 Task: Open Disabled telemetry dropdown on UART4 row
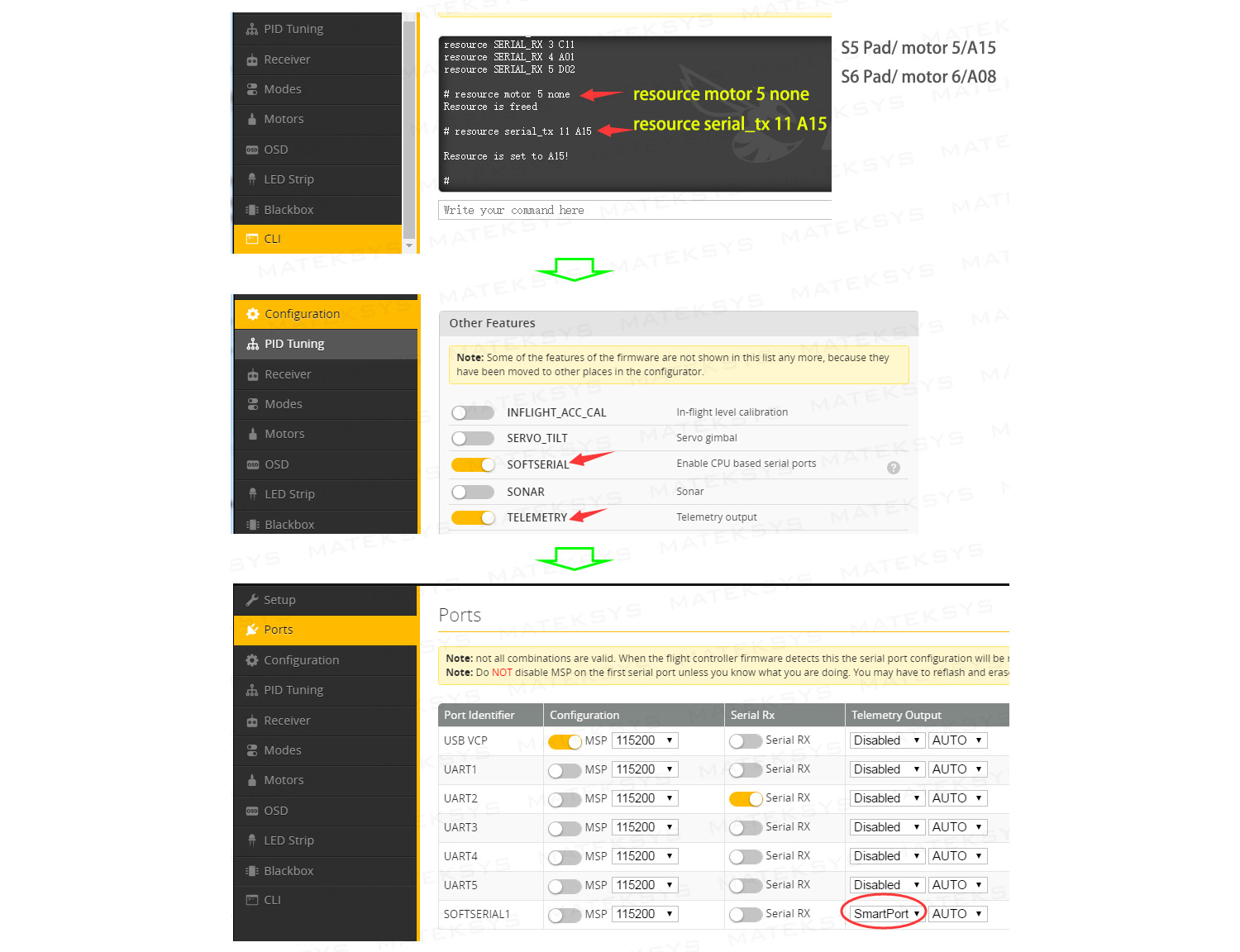(x=887, y=856)
